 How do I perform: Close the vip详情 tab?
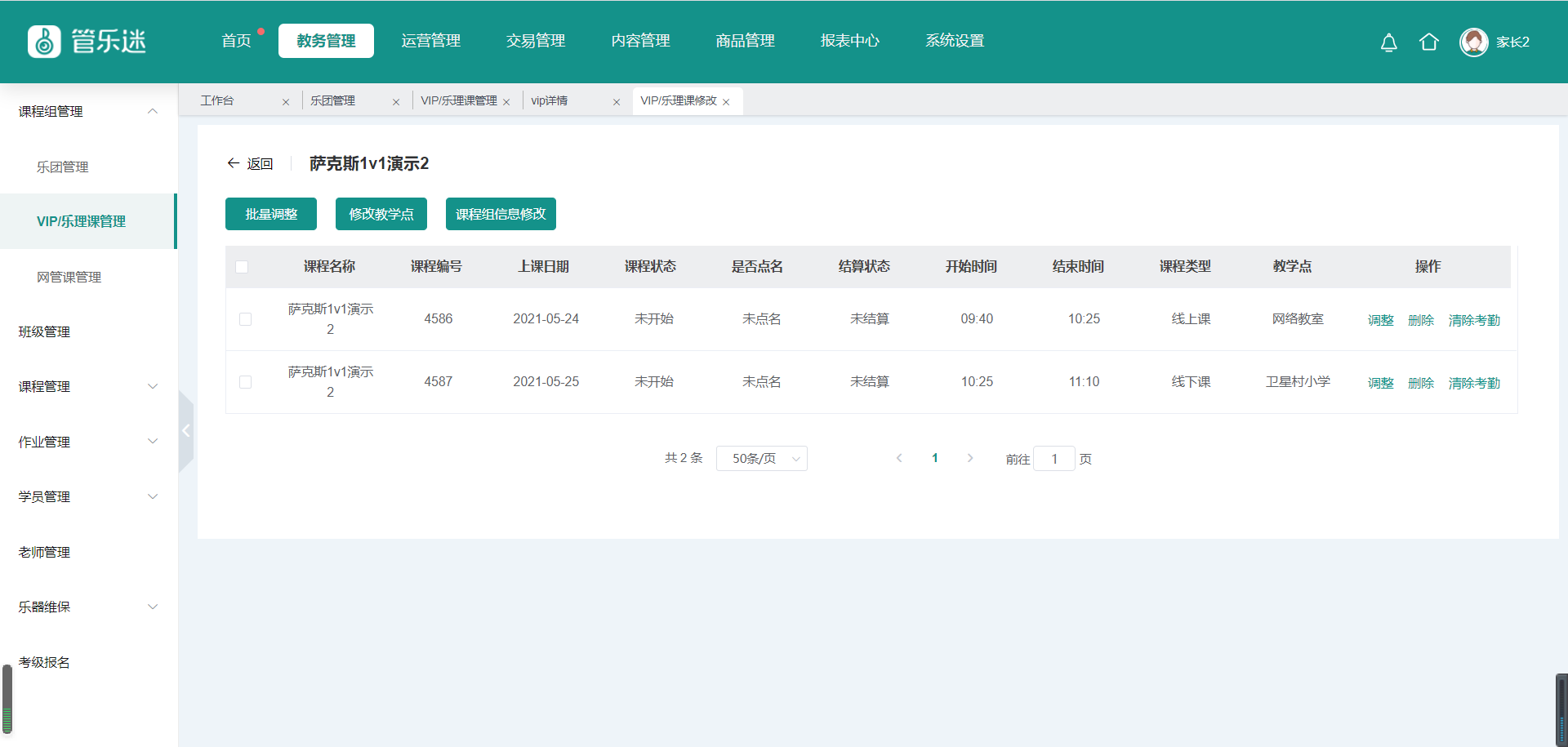point(617,102)
